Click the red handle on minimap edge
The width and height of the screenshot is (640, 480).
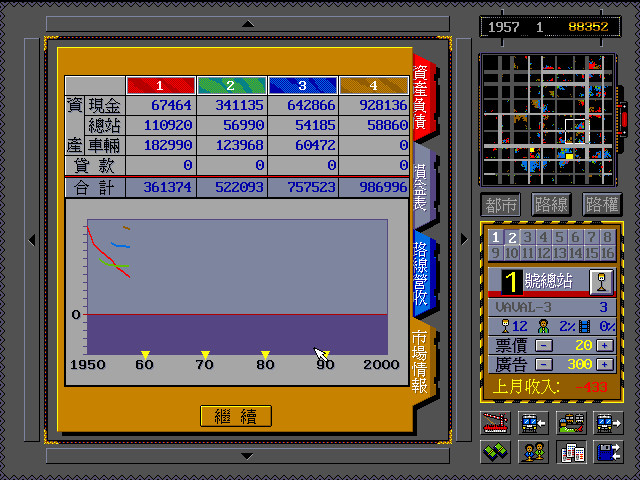[x=624, y=119]
